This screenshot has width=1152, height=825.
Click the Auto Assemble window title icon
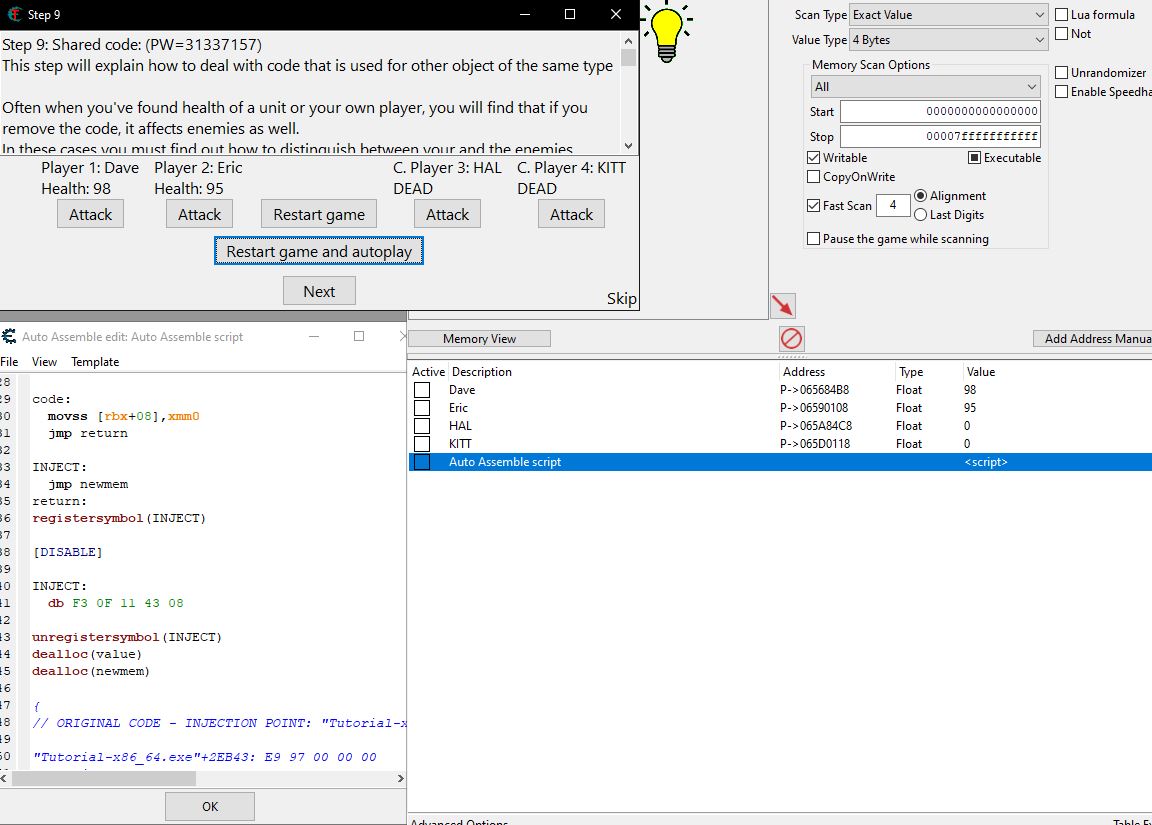click(x=9, y=337)
